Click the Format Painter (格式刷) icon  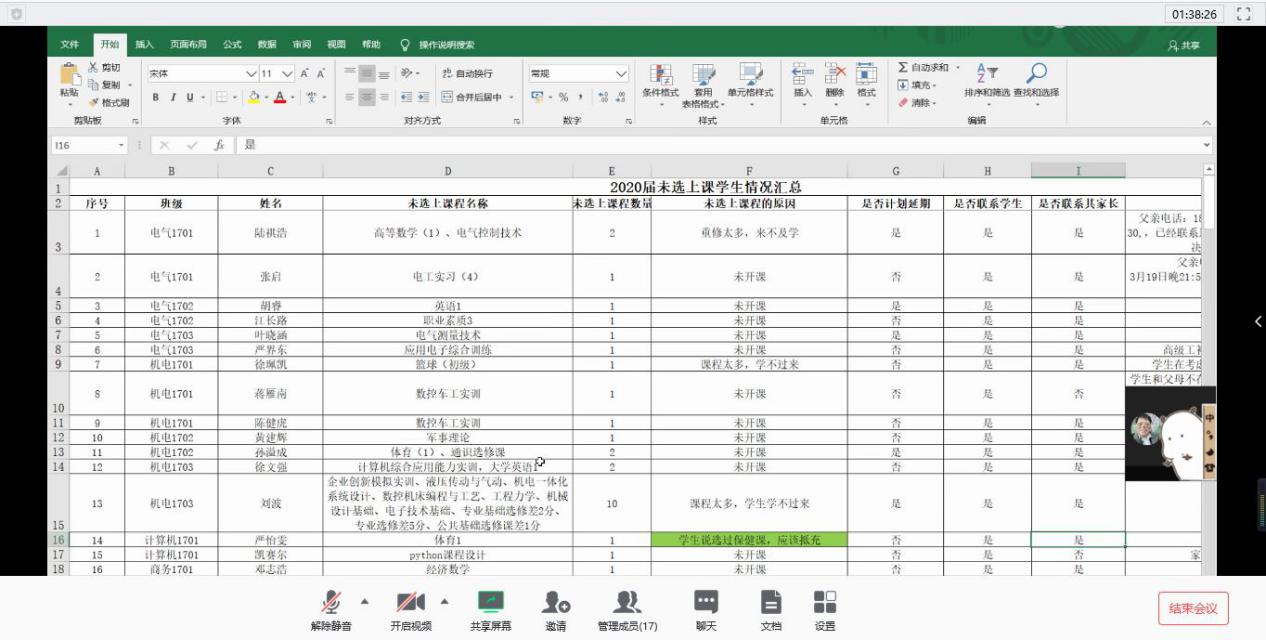95,103
